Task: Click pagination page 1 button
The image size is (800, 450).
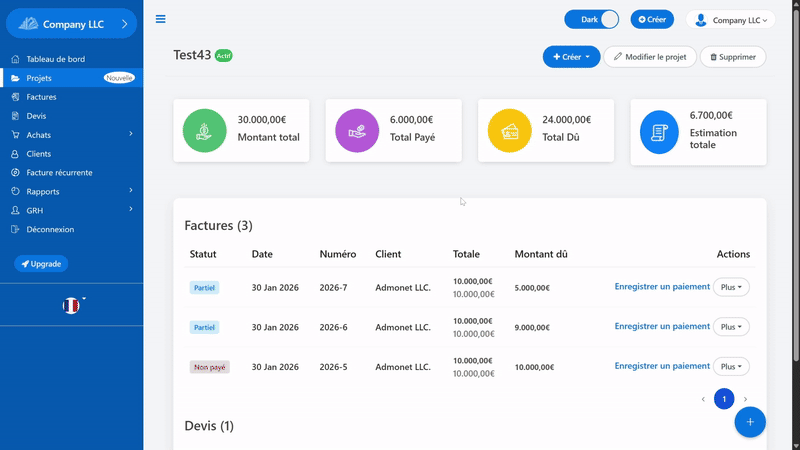Action: point(724,399)
